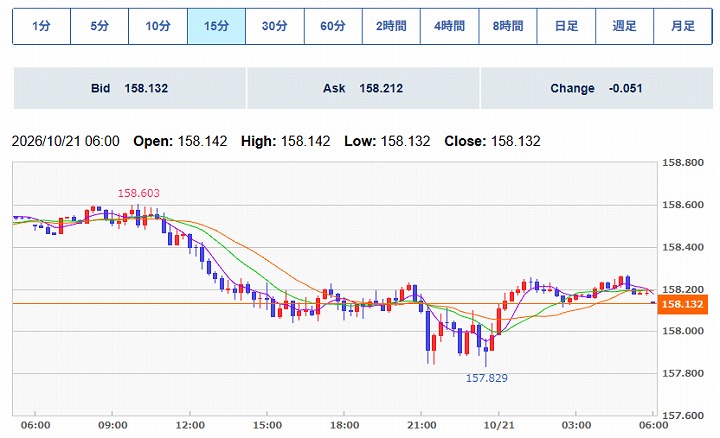The image size is (720, 438).
Task: Switch to 週足 weekly chart
Action: click(x=624, y=26)
